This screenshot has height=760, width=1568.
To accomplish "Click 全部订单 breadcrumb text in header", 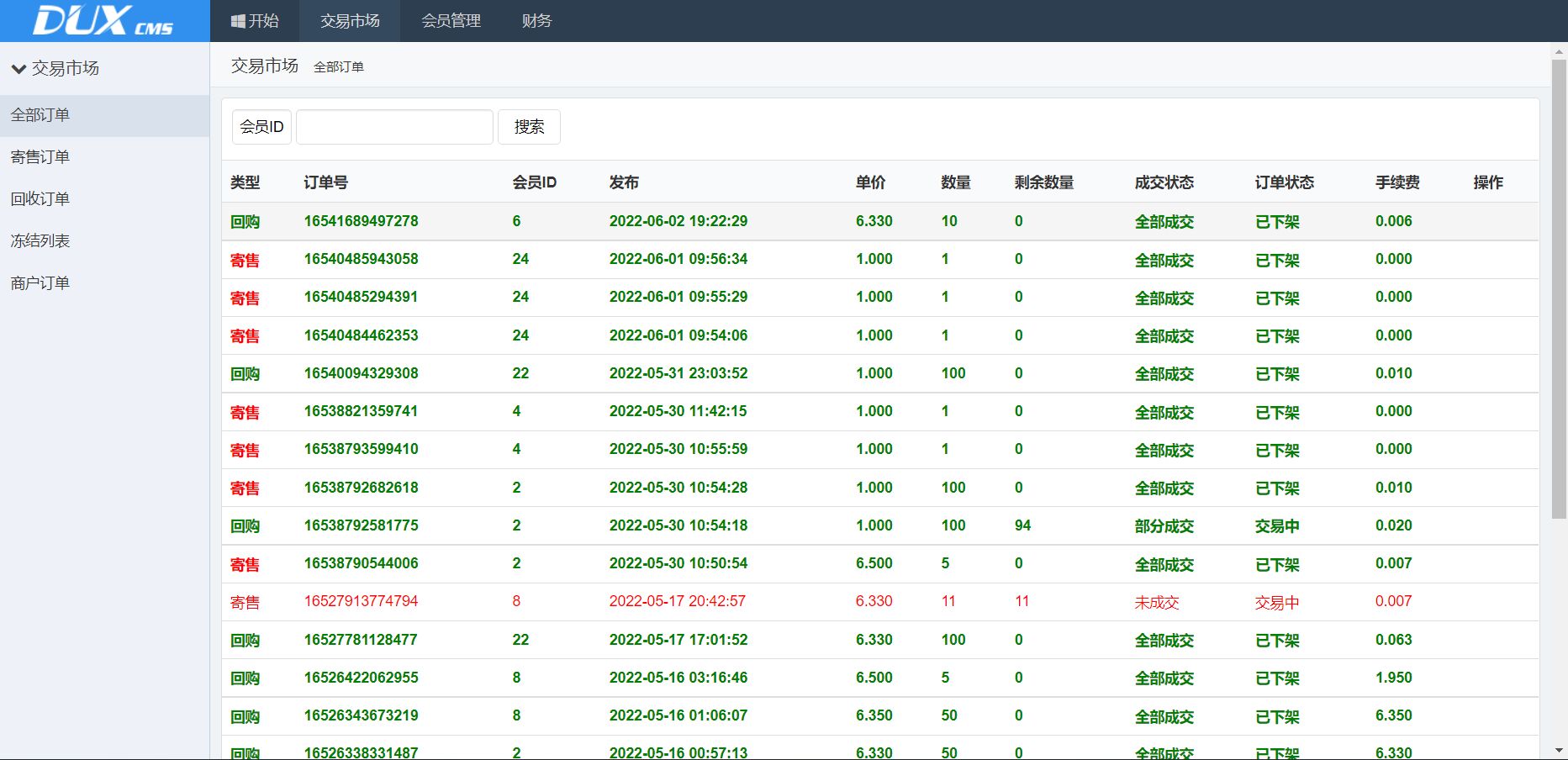I will (339, 67).
